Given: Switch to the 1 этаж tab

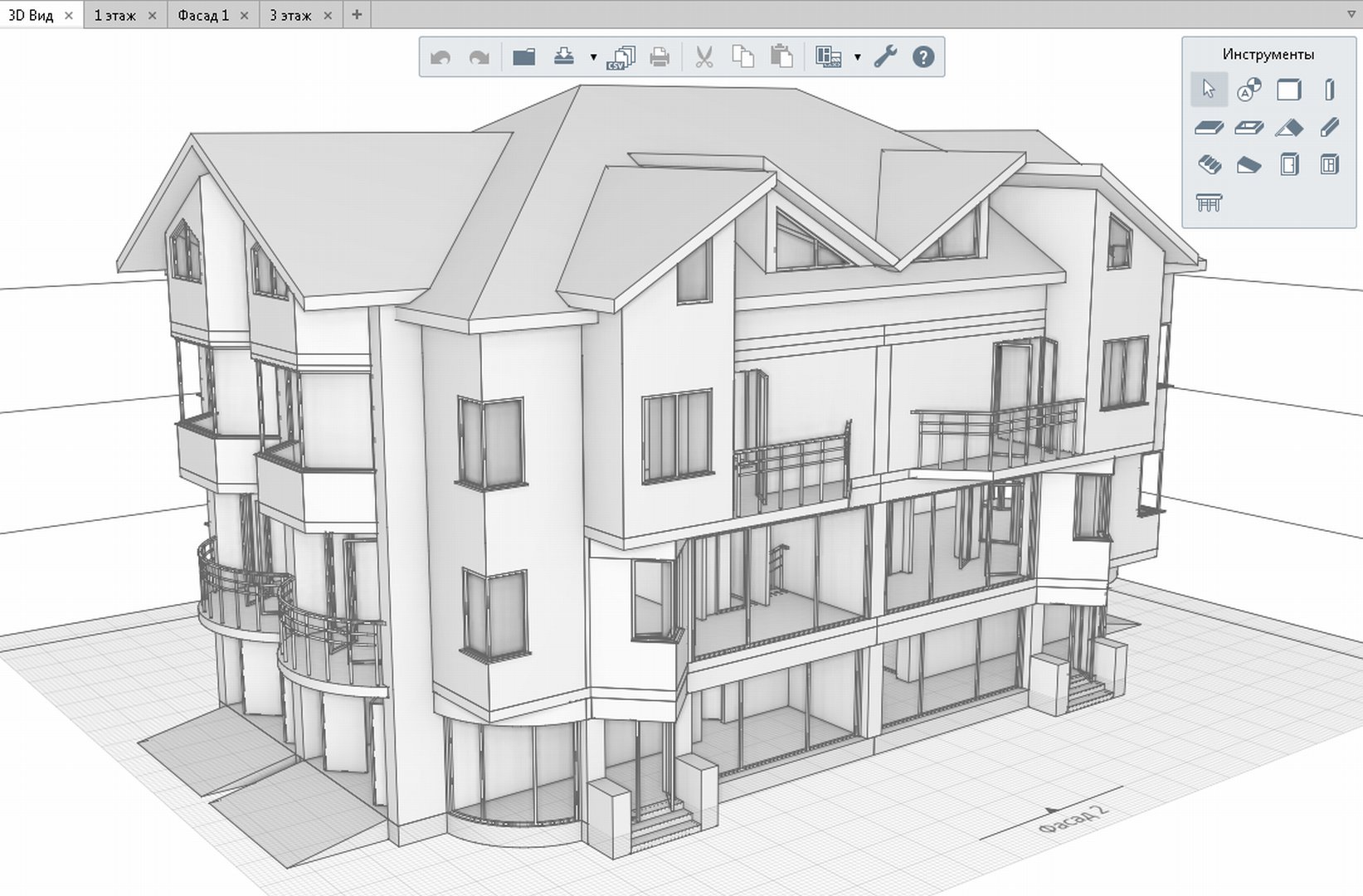Looking at the screenshot, I should [114, 15].
